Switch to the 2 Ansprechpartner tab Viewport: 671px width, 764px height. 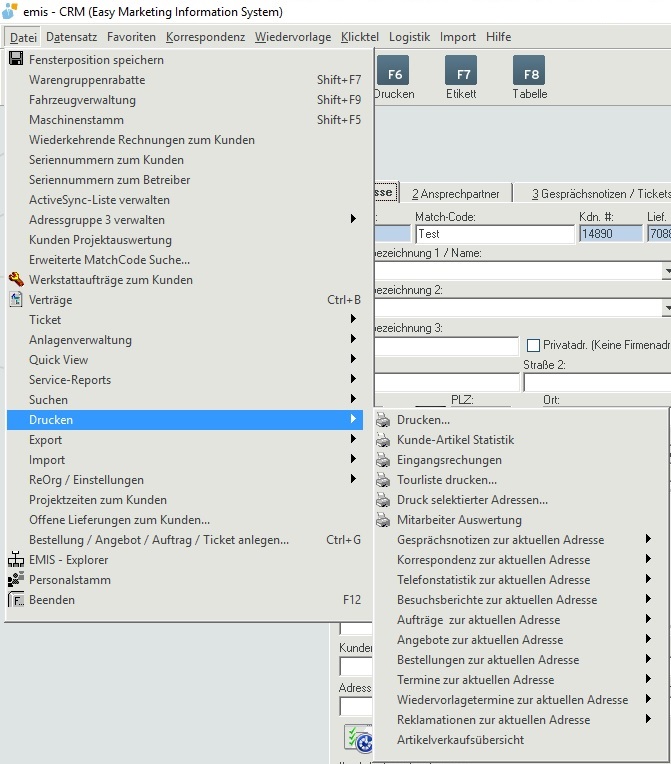[x=456, y=193]
